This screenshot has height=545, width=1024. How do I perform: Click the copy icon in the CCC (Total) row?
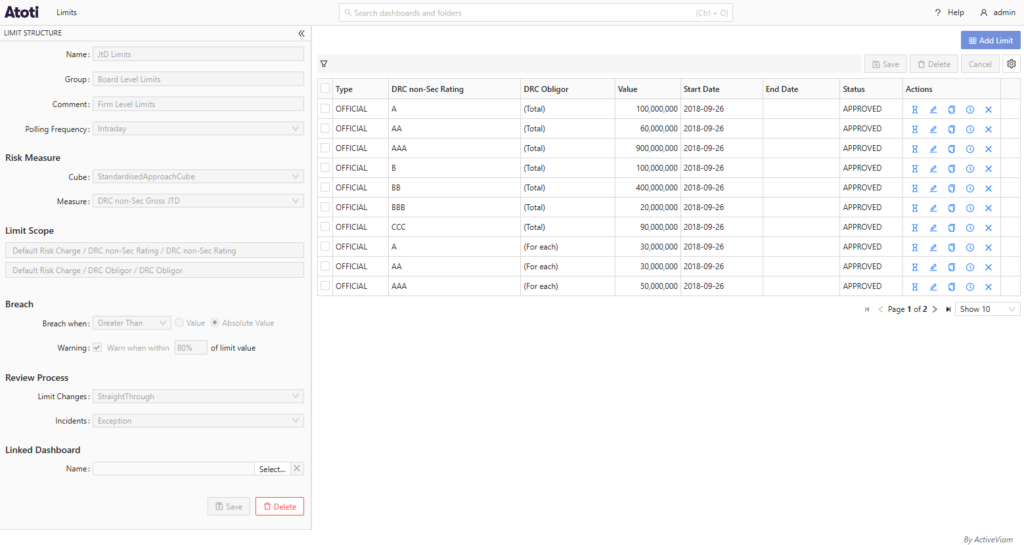(x=952, y=228)
